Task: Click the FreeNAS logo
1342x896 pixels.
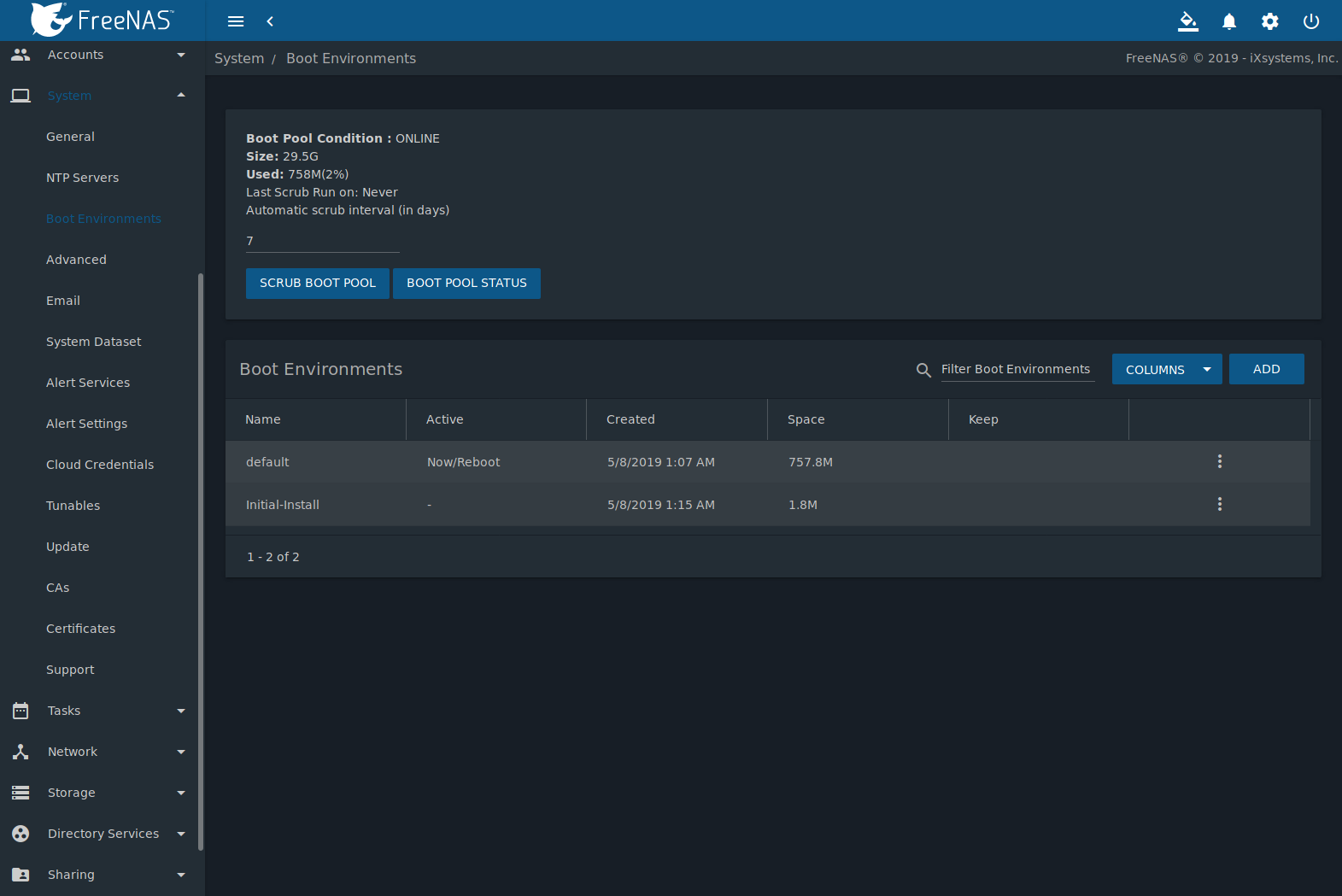Action: point(102,20)
